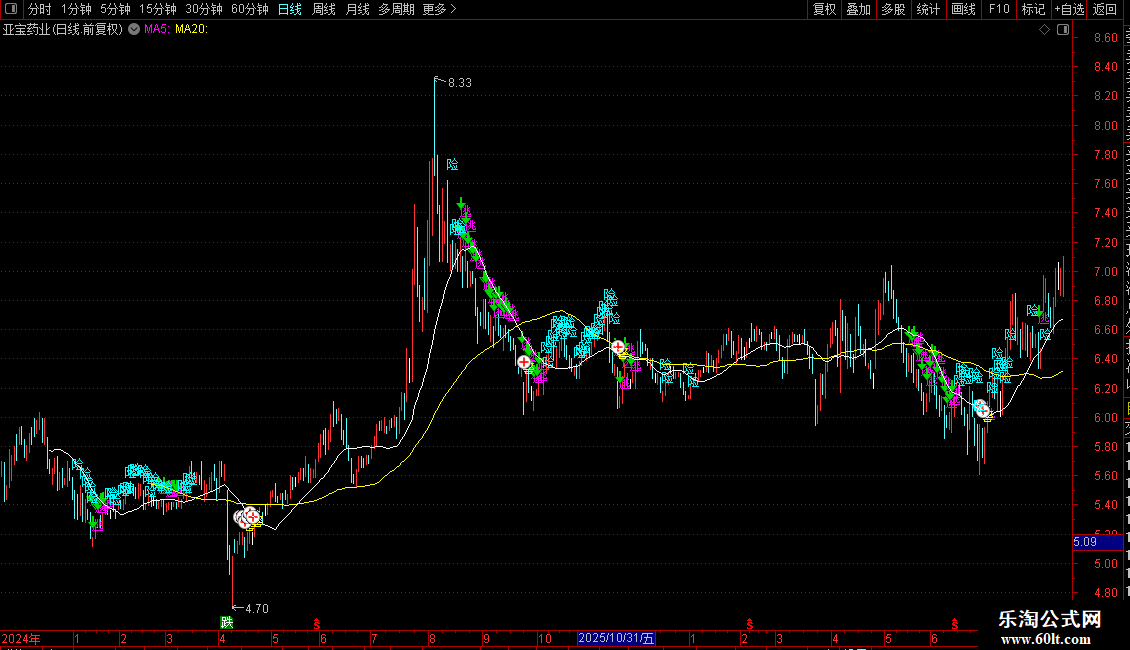Screen dimensions: 1130x650
Task: Add stock with +自选 button
Action: 1069,9
